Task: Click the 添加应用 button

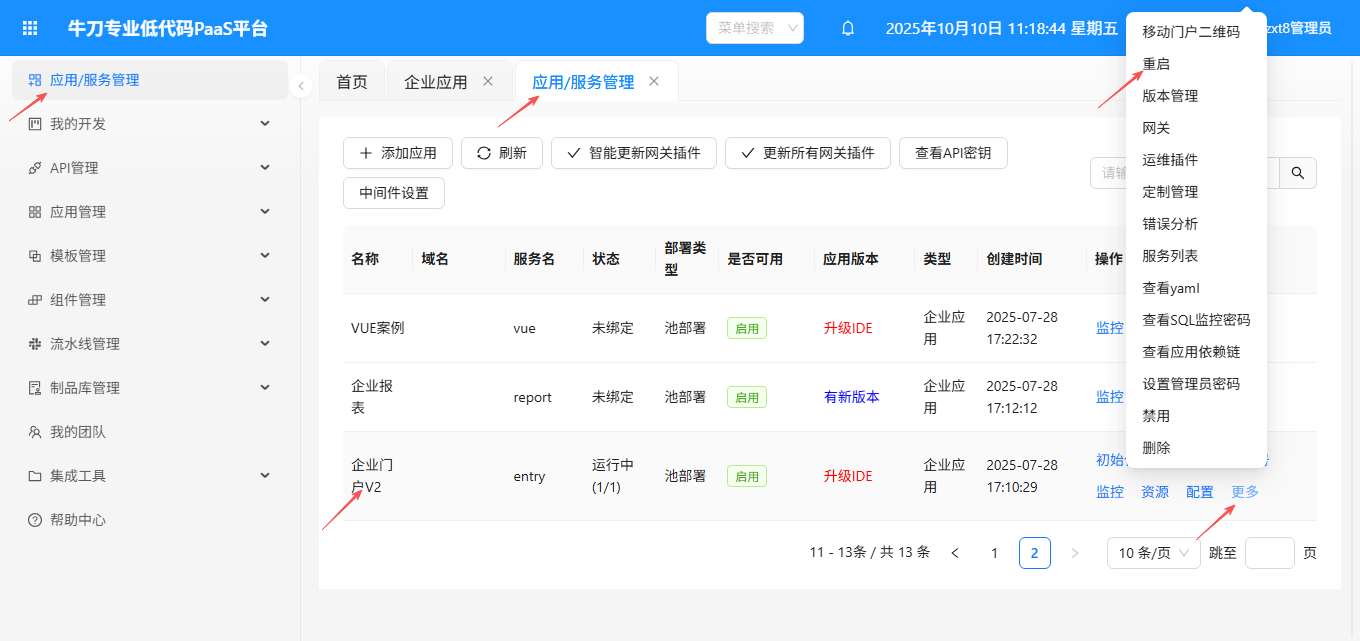Action: (x=398, y=153)
